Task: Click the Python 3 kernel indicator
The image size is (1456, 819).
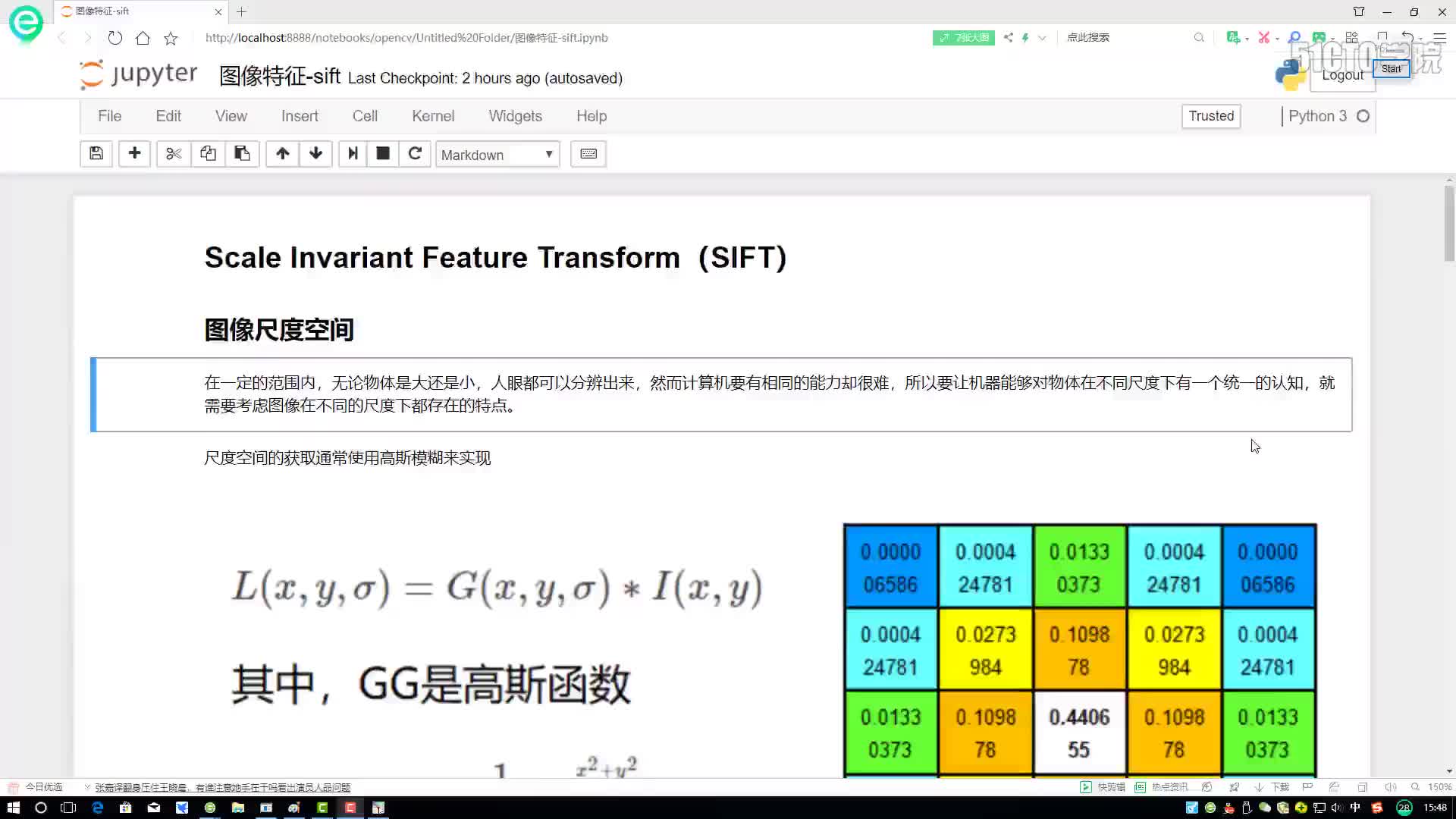Action: (1329, 116)
